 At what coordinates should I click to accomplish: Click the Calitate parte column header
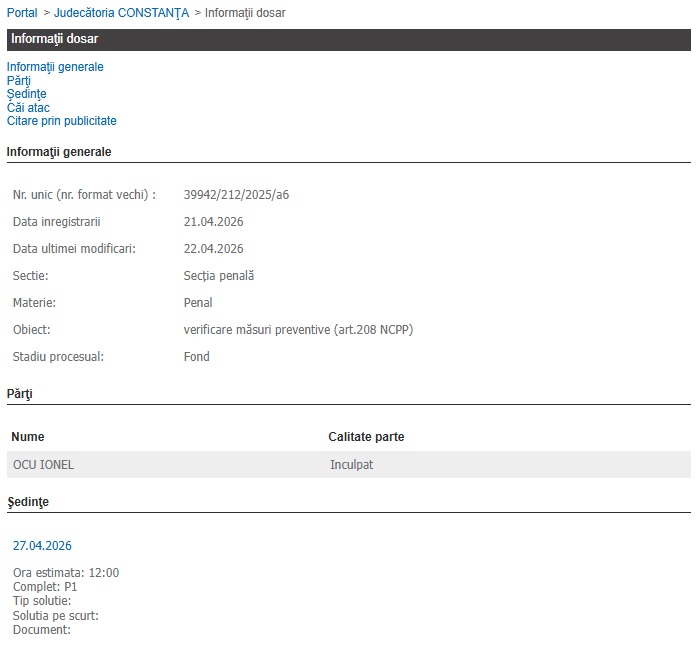[x=366, y=437]
